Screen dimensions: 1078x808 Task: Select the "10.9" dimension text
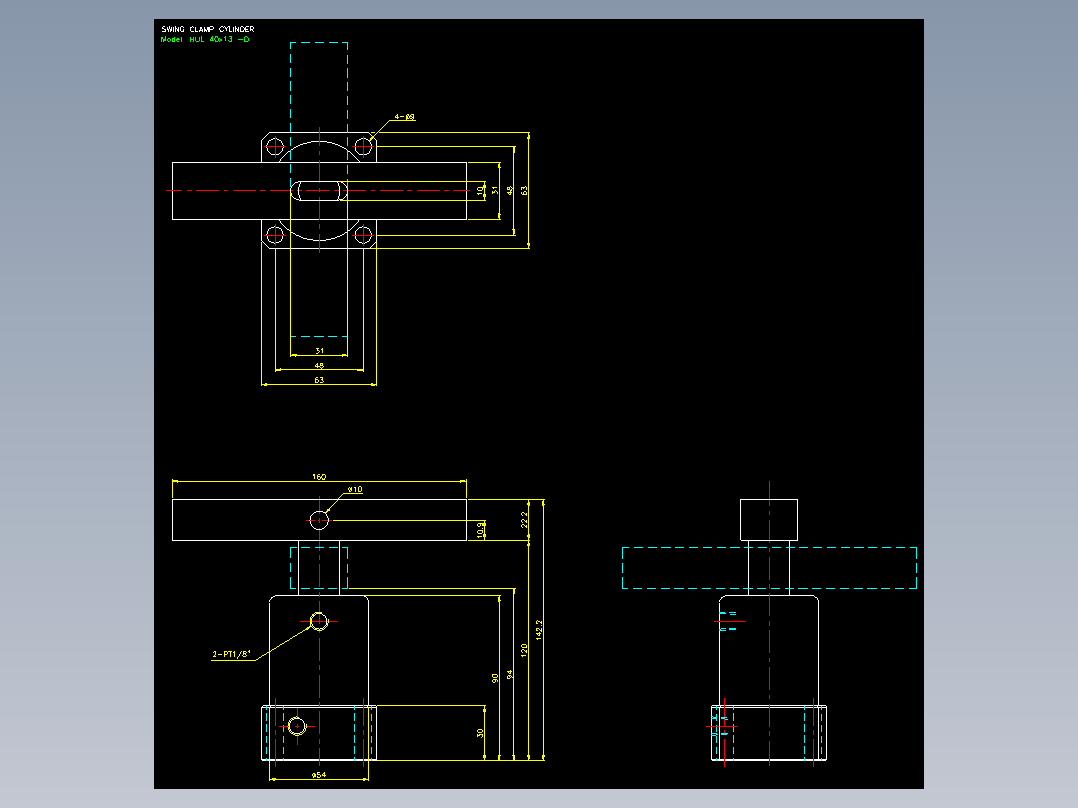(x=480, y=529)
